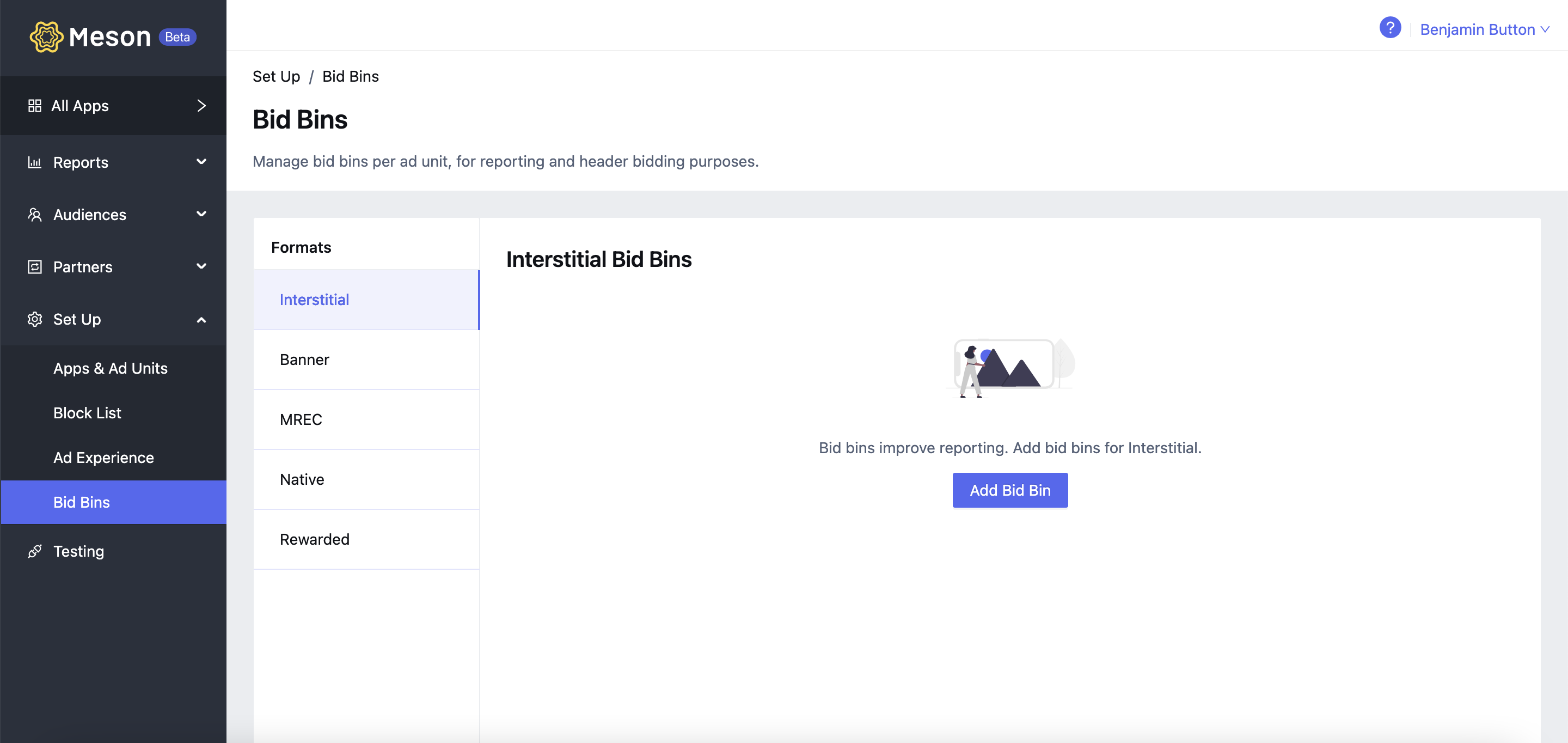
Task: Click the Testing rocket icon
Action: pos(35,551)
